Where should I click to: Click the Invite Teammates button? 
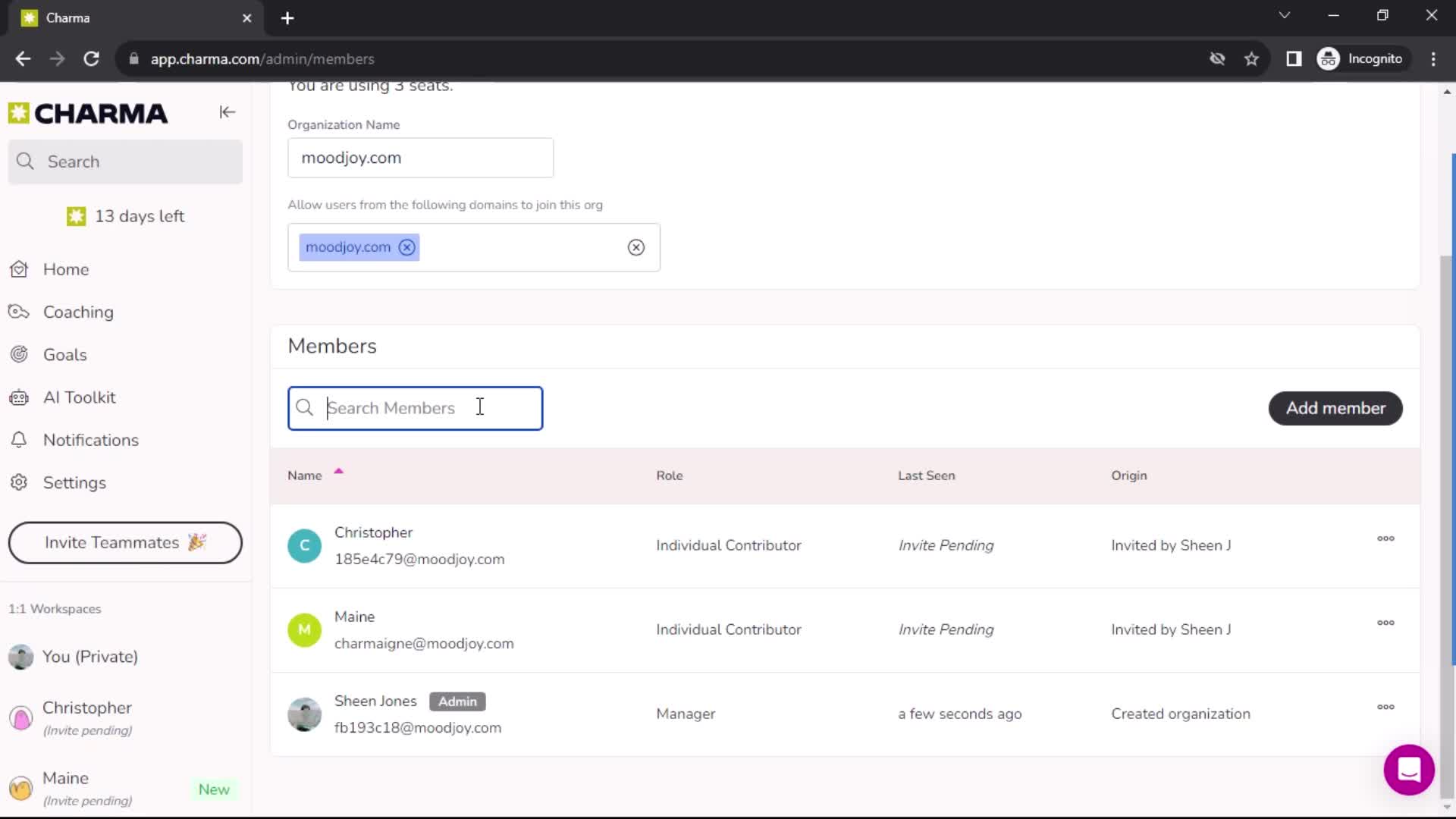point(125,542)
